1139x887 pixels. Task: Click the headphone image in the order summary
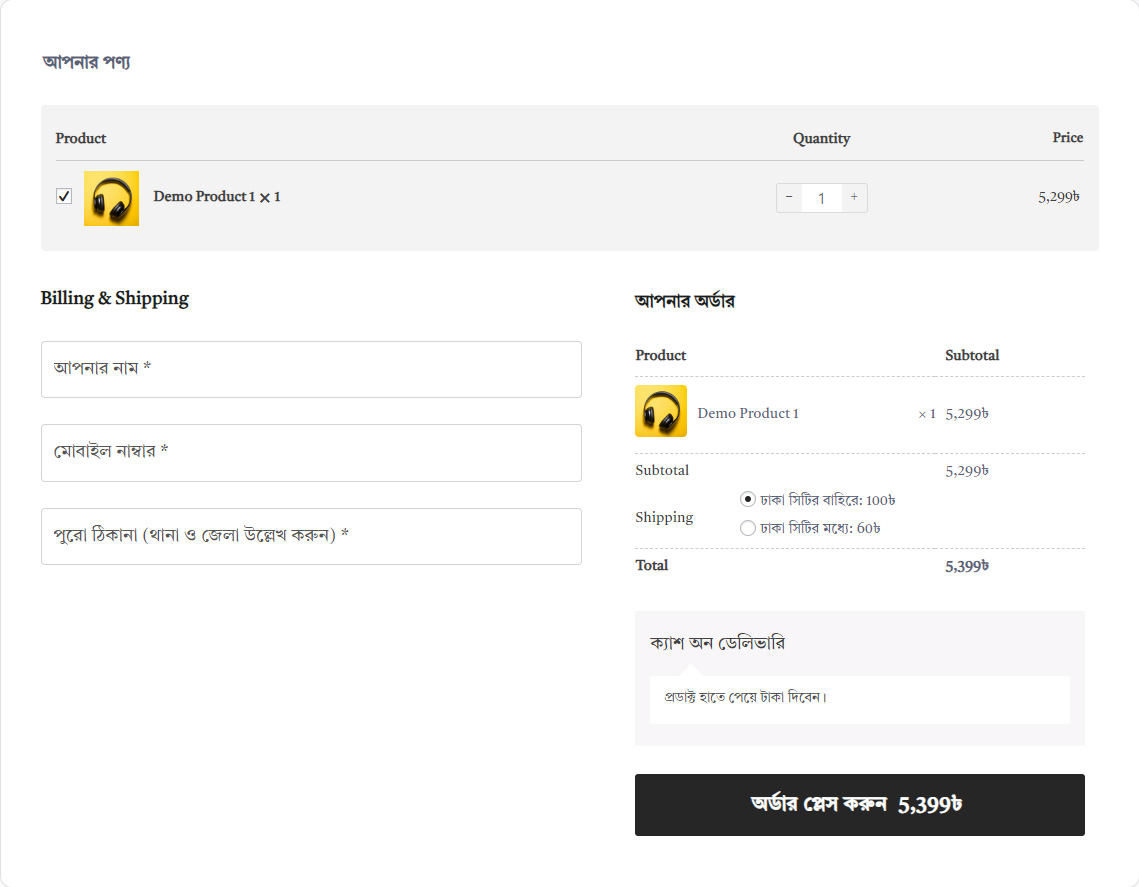(661, 411)
